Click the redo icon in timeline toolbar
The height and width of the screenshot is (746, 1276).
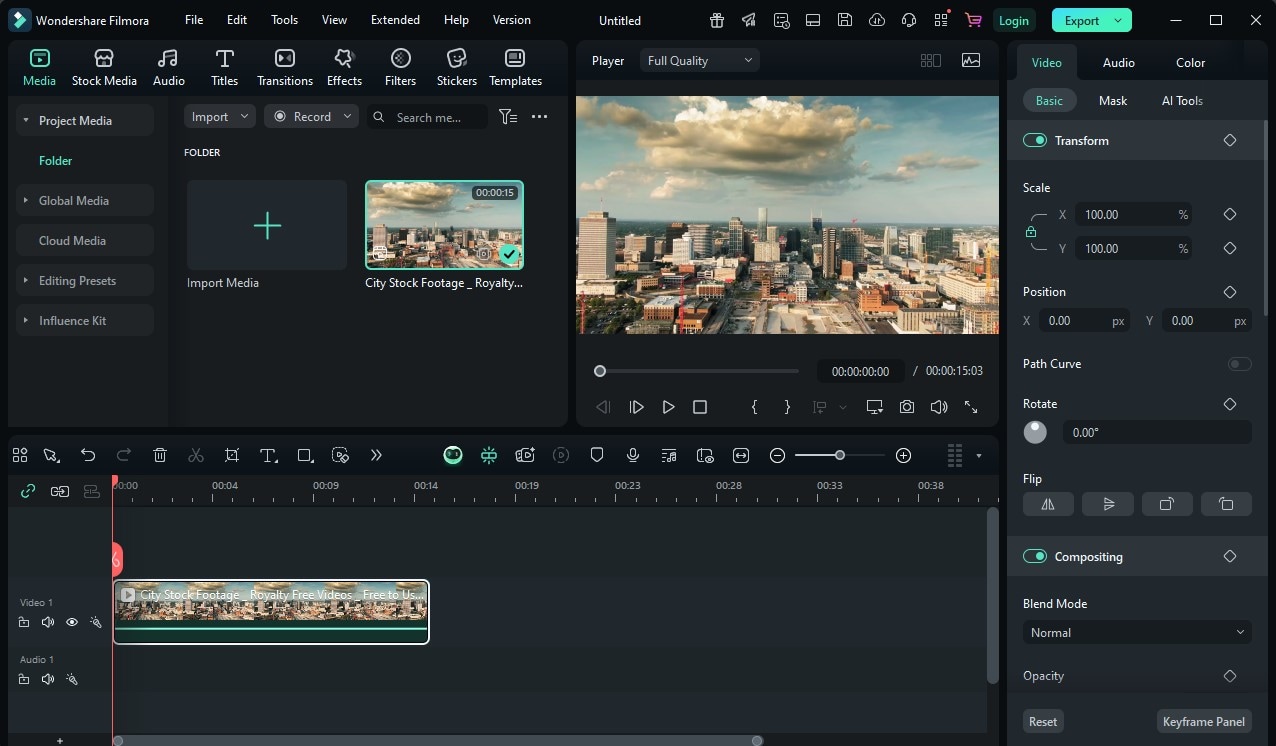click(124, 455)
